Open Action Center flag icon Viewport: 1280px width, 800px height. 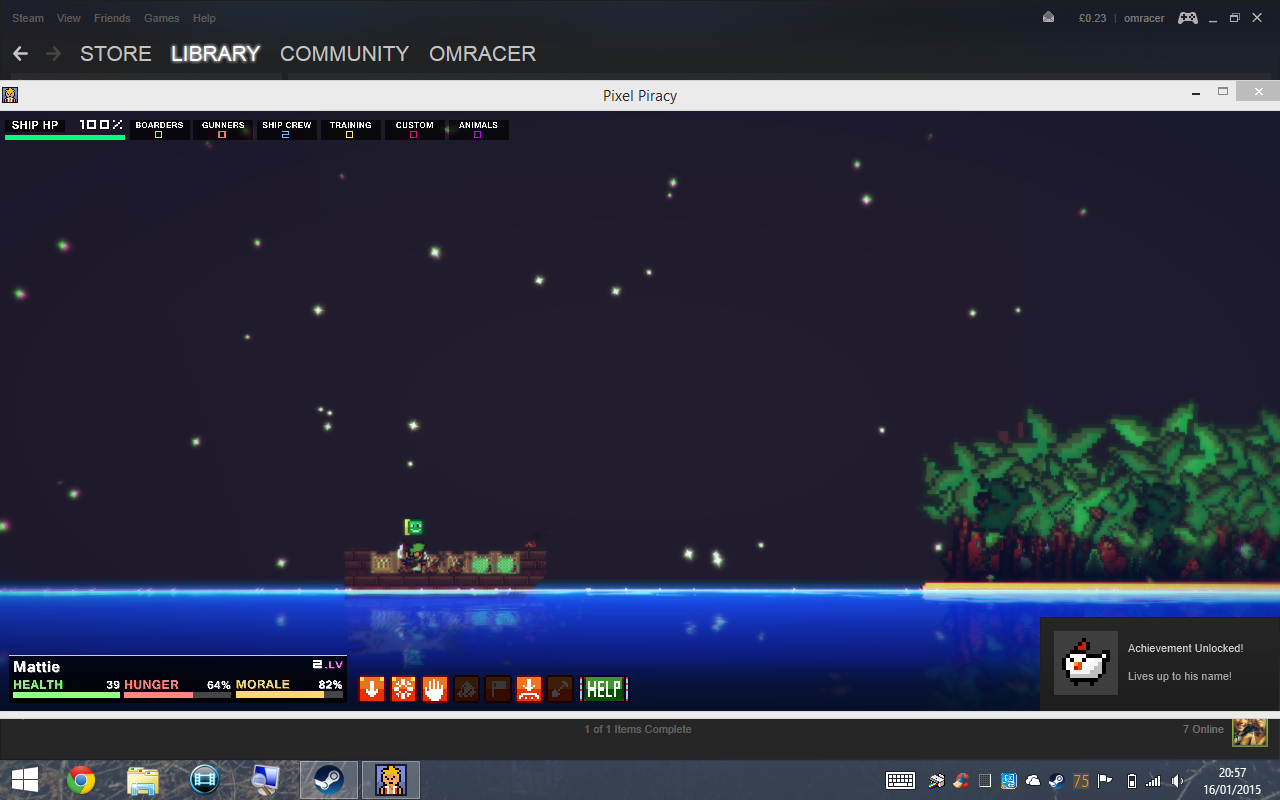coord(1106,781)
